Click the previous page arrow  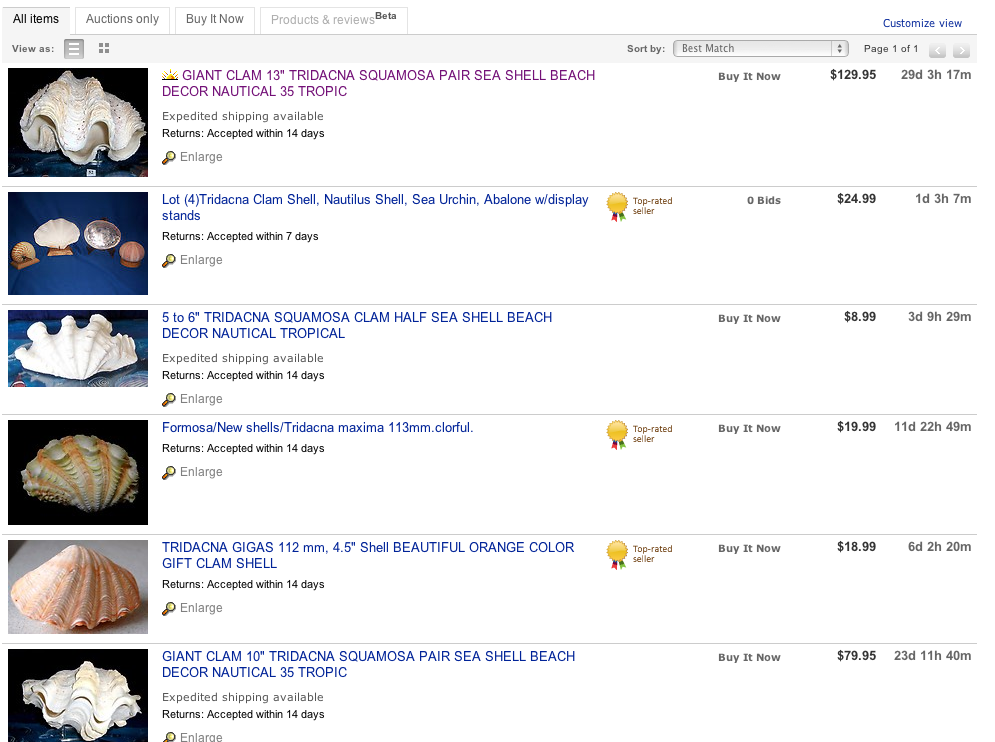937,50
